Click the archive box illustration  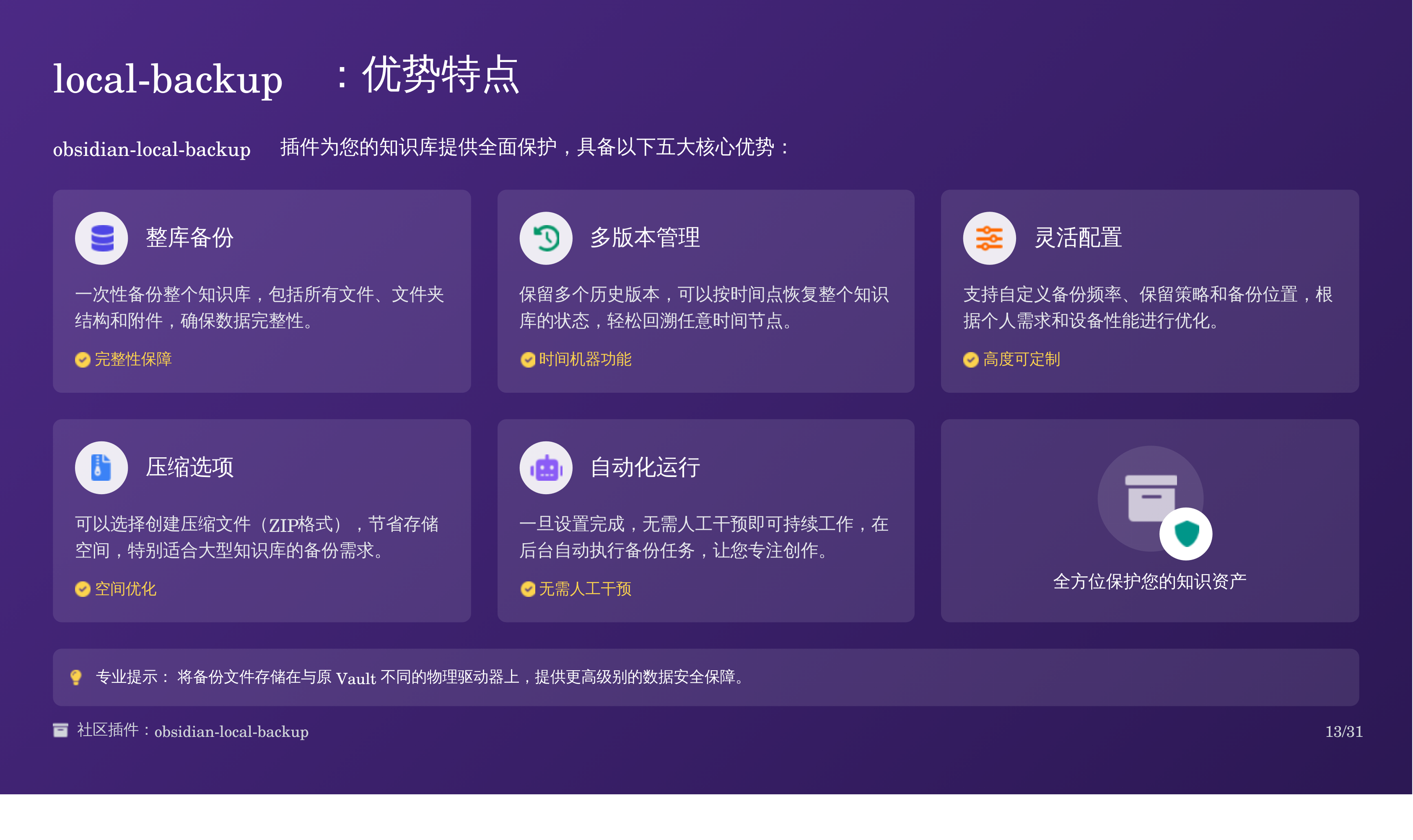(1150, 497)
